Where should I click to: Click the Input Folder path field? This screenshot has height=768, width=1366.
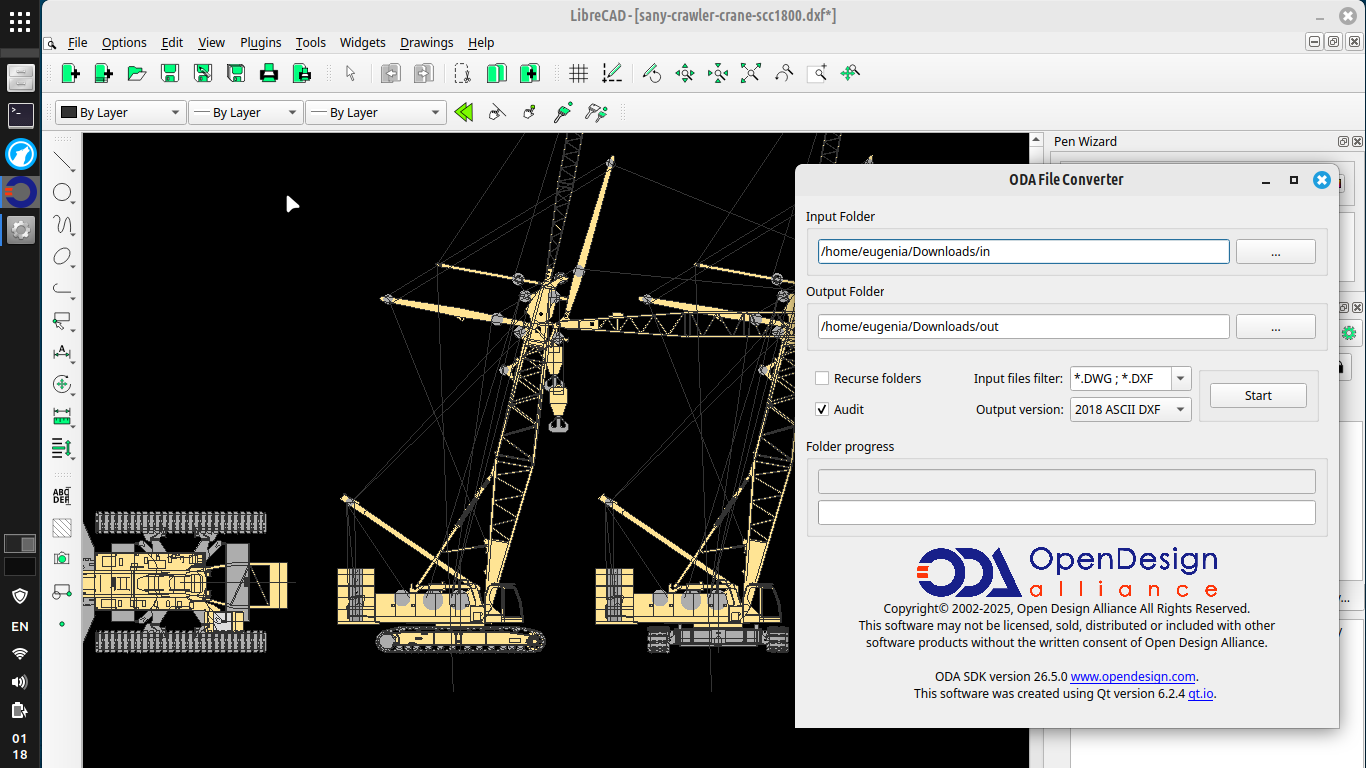1023,252
